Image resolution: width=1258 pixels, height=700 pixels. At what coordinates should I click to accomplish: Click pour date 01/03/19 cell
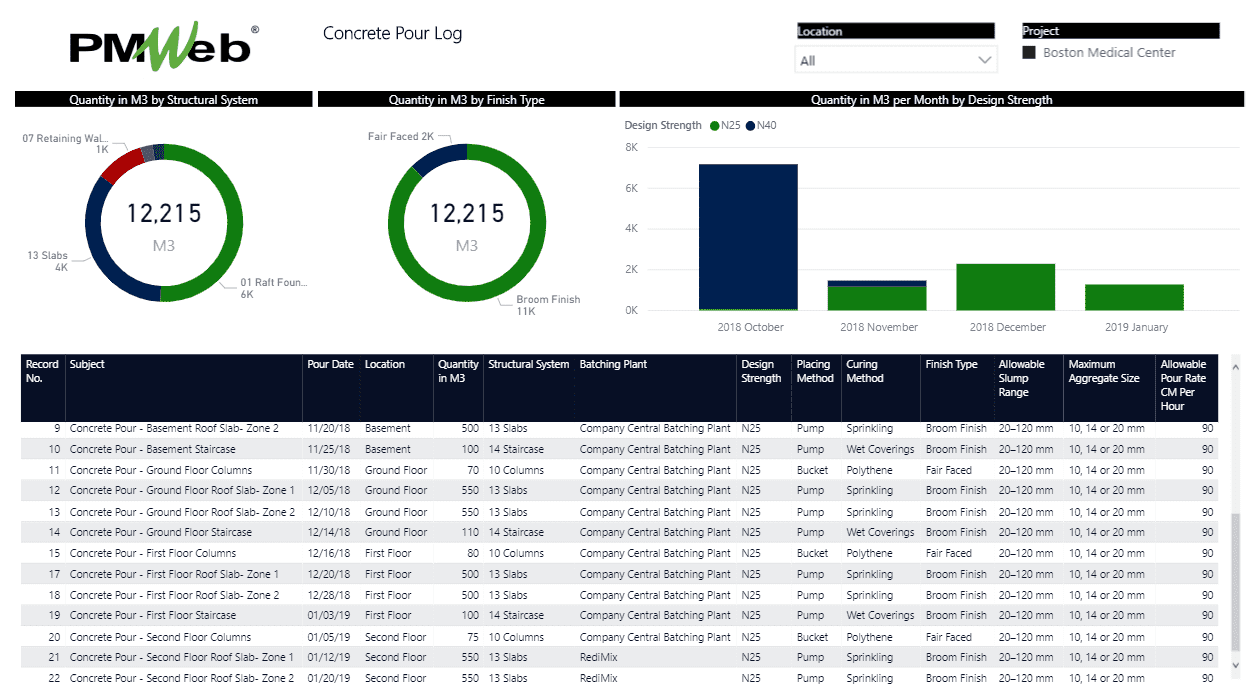point(330,615)
